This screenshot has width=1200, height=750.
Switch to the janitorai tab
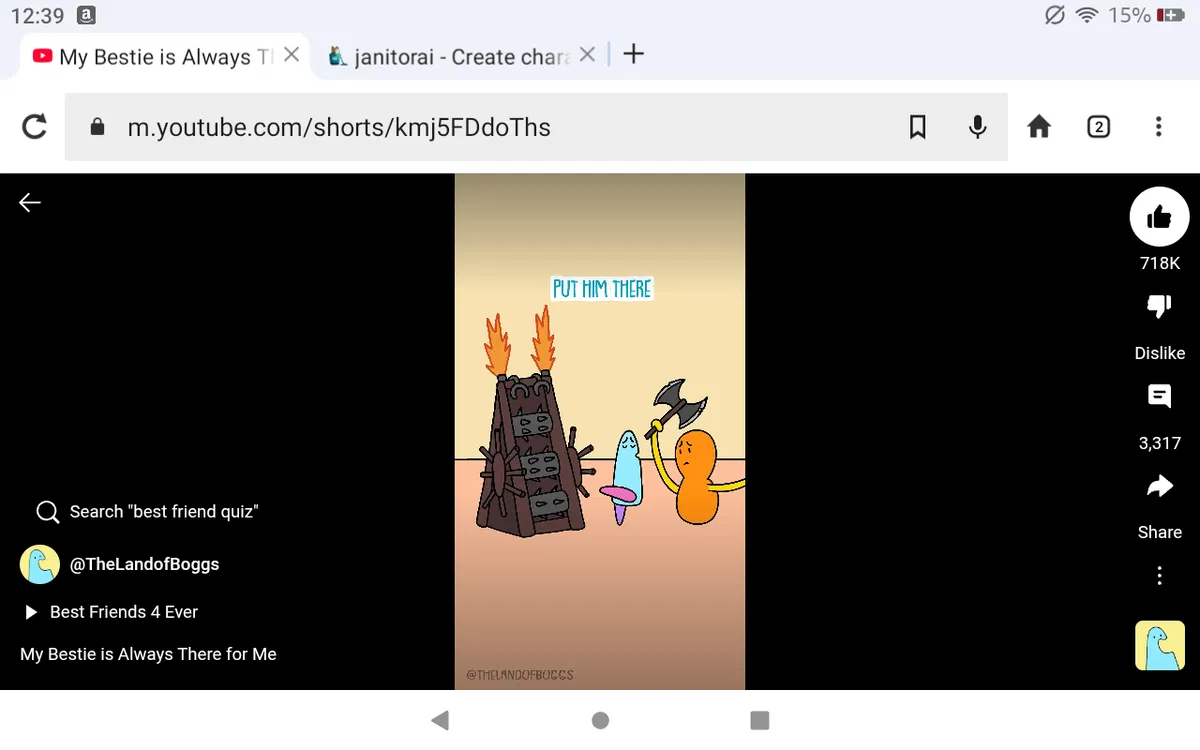[x=450, y=57]
